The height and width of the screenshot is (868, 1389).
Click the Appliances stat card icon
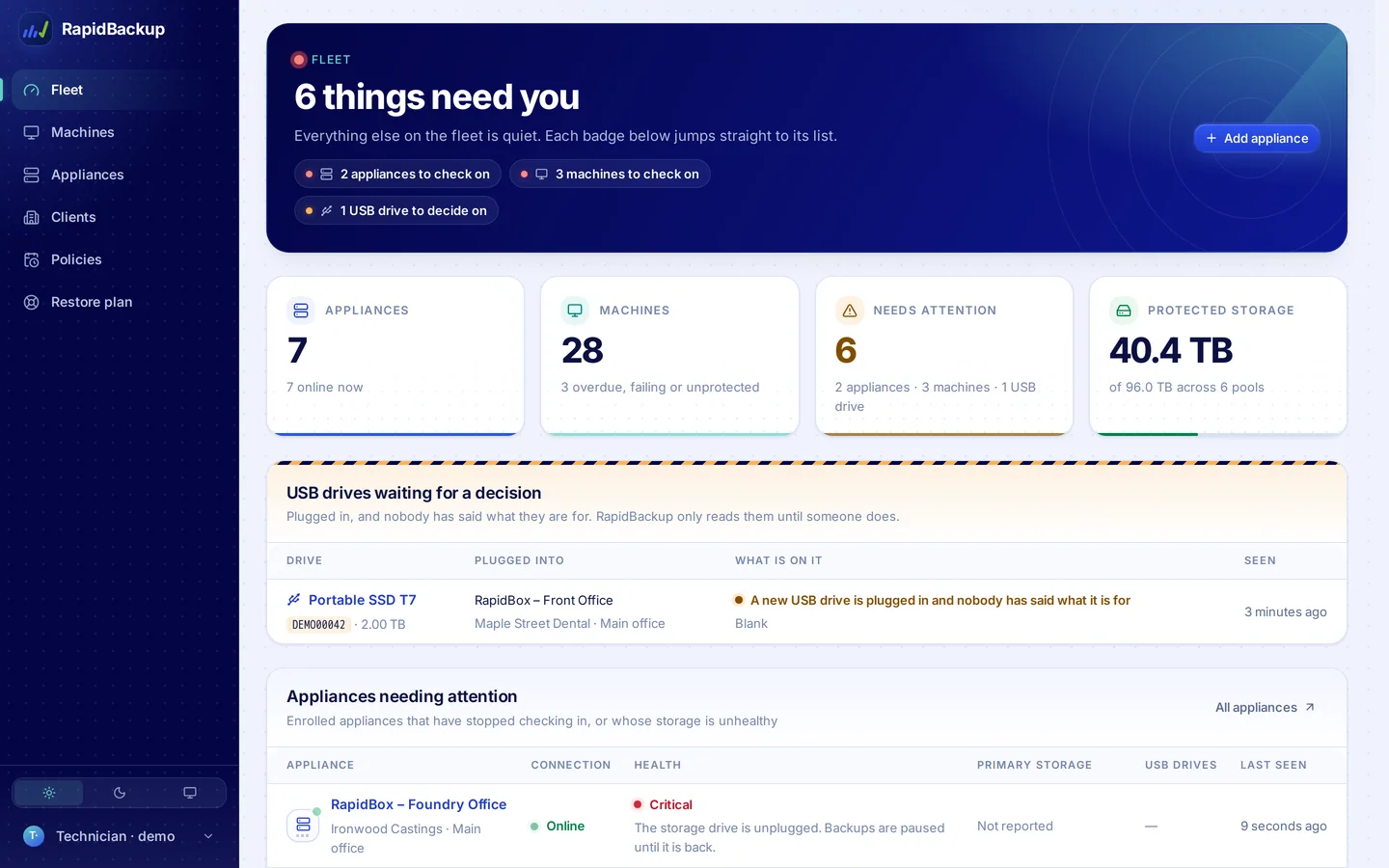[301, 311]
